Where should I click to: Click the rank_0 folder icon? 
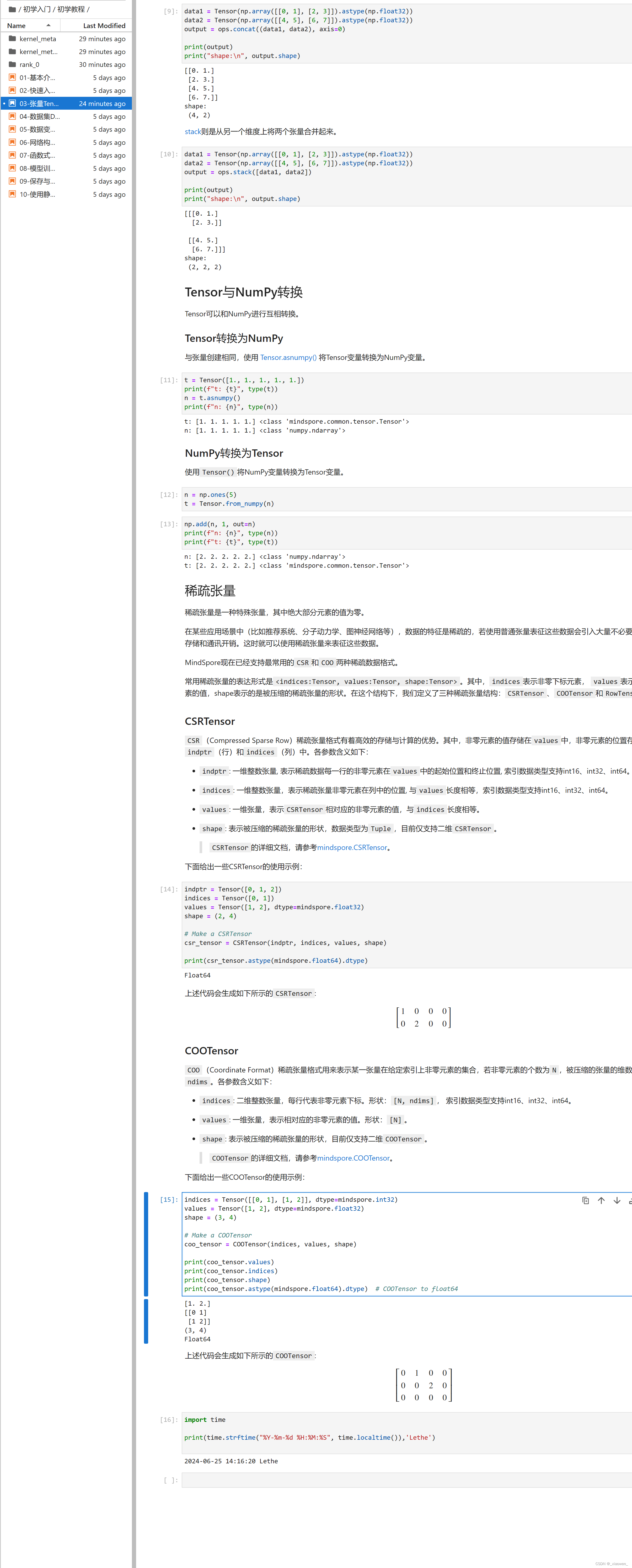click(12, 65)
